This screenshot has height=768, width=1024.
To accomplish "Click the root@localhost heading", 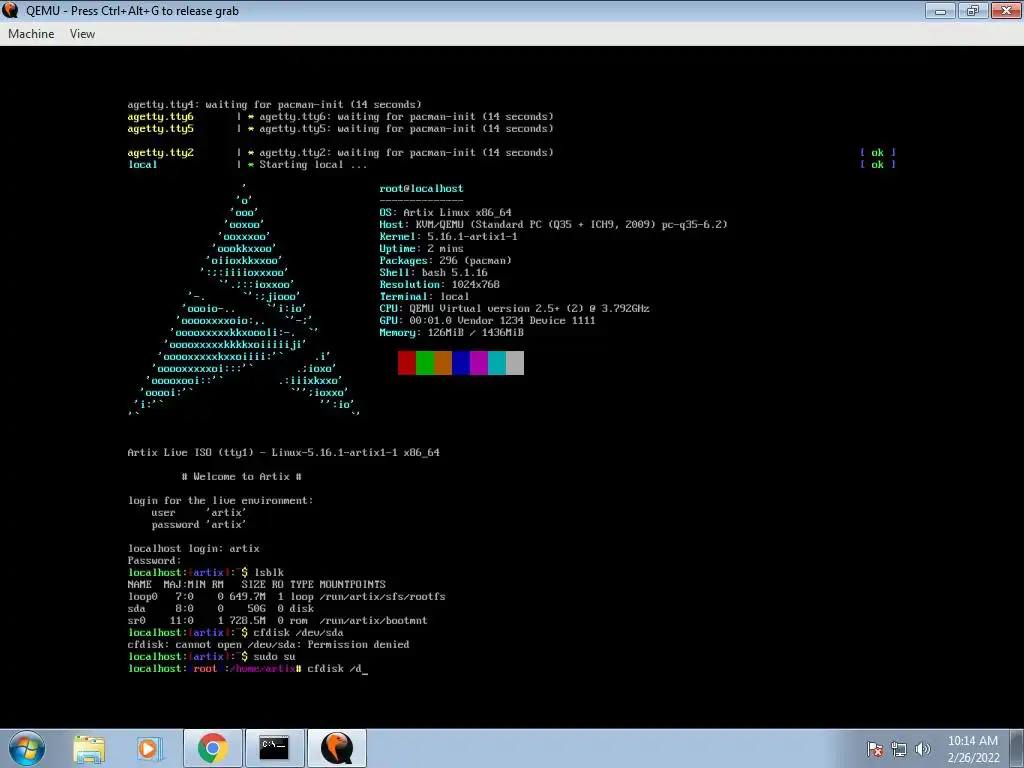I will click(421, 189).
